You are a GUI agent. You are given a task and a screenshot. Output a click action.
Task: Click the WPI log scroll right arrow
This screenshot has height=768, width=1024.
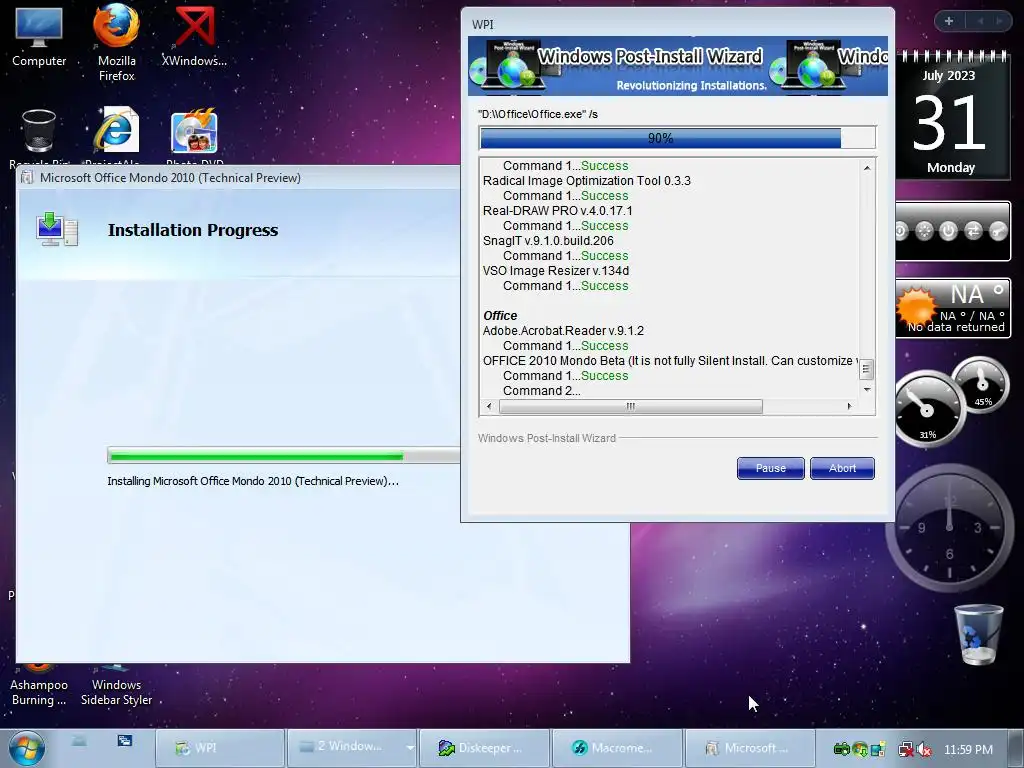849,406
